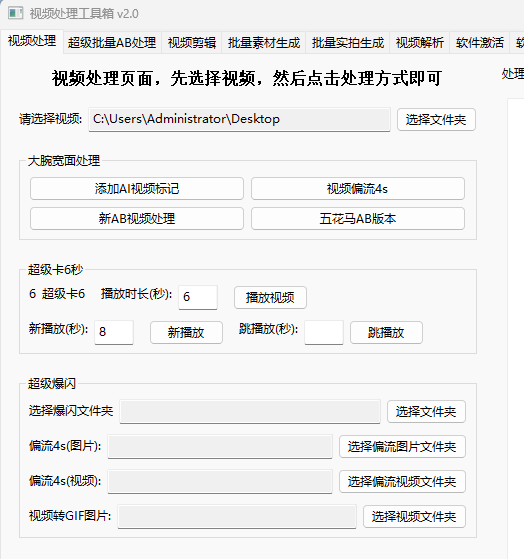Click the 视频处理工具箱 v2.0 window title

[84, 14]
